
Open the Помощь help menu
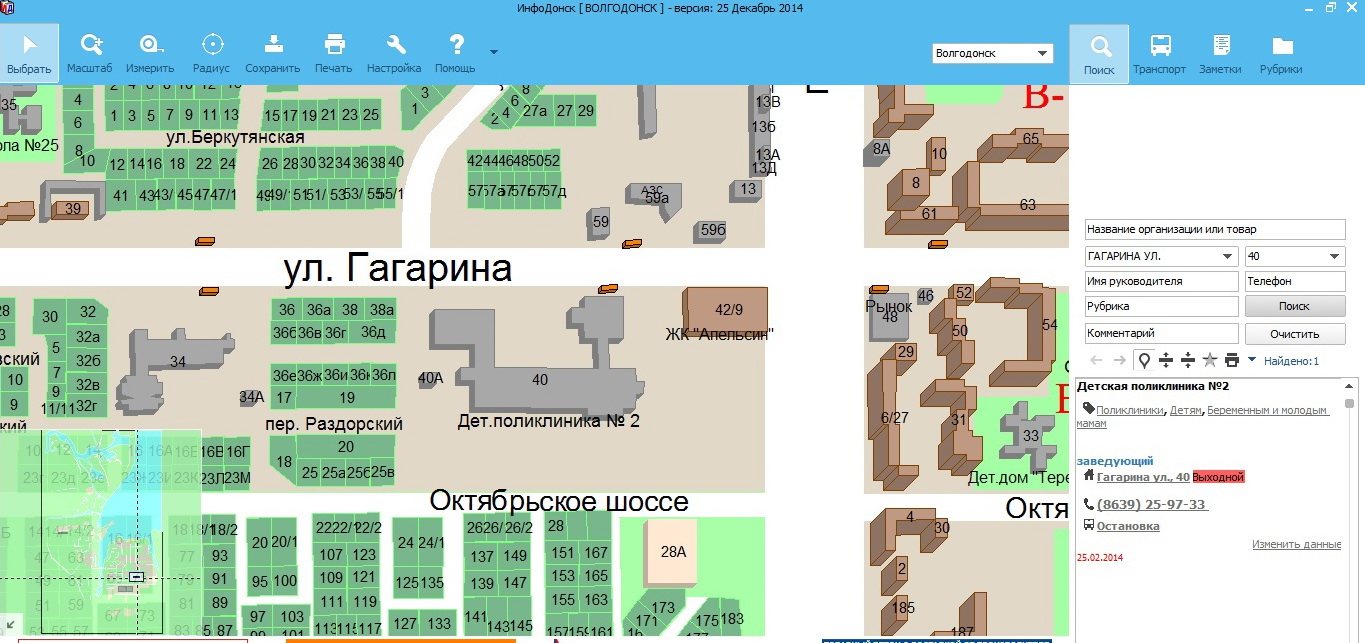click(x=455, y=54)
